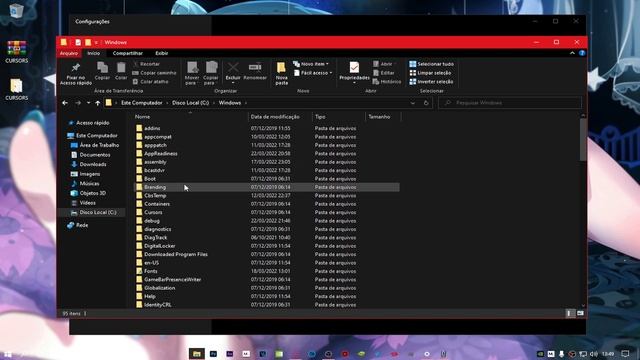Select Rede in navigation pane
The image size is (640, 360).
(78, 225)
